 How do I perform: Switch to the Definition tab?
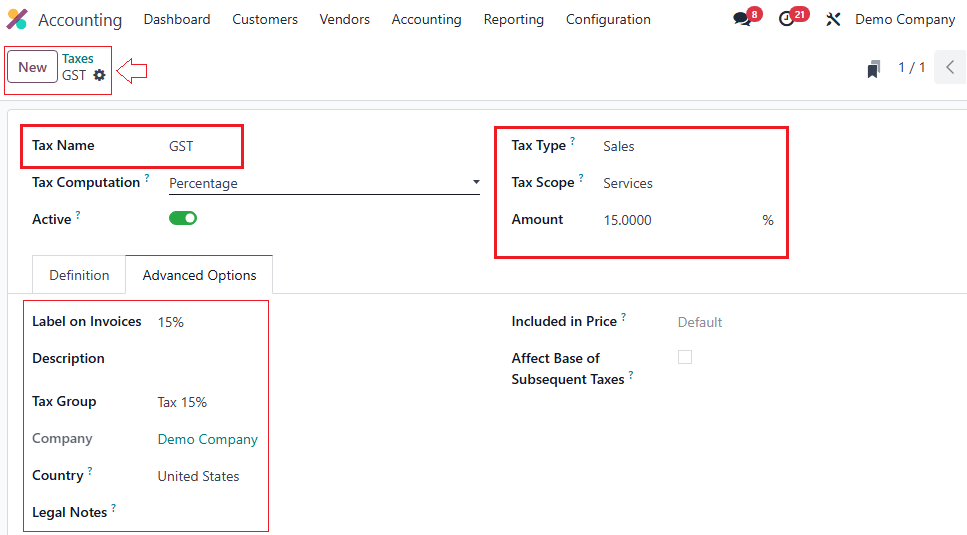(79, 275)
